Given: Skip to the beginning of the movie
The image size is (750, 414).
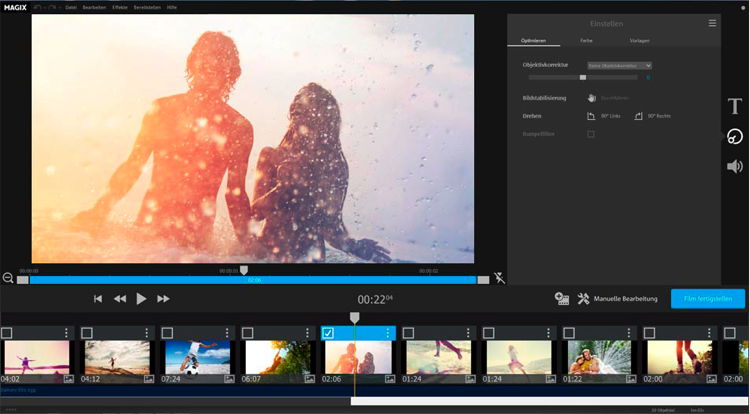Looking at the screenshot, I should click(x=98, y=298).
